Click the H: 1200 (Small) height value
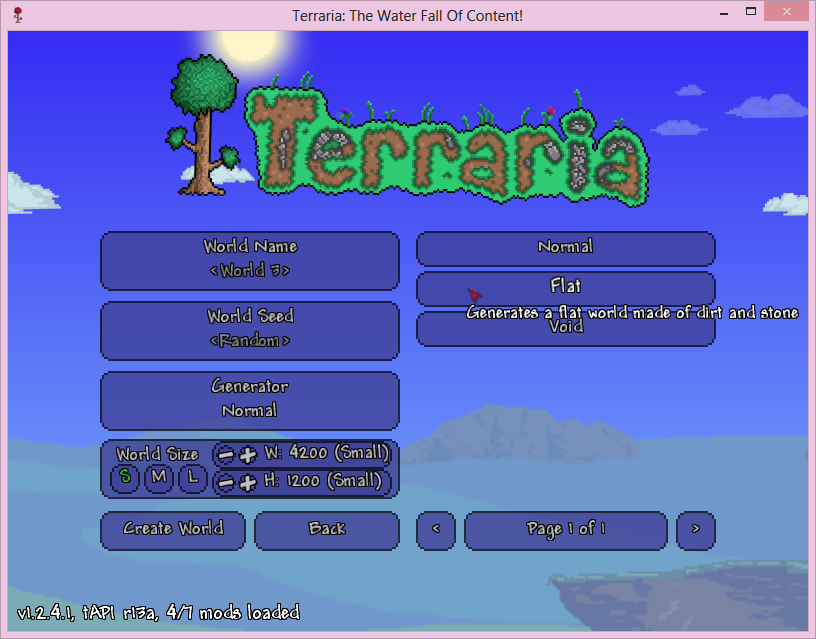This screenshot has height=639, width=816. click(323, 480)
